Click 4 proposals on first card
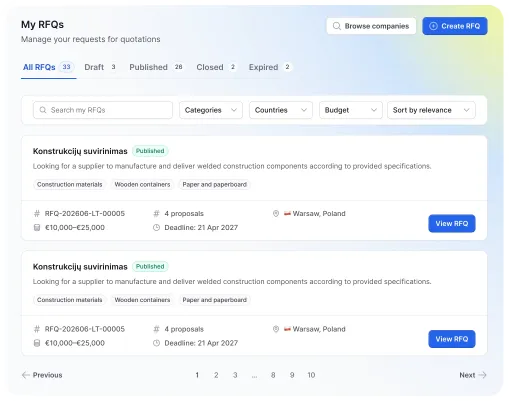Image resolution: width=509 pixels, height=401 pixels. tap(184, 213)
